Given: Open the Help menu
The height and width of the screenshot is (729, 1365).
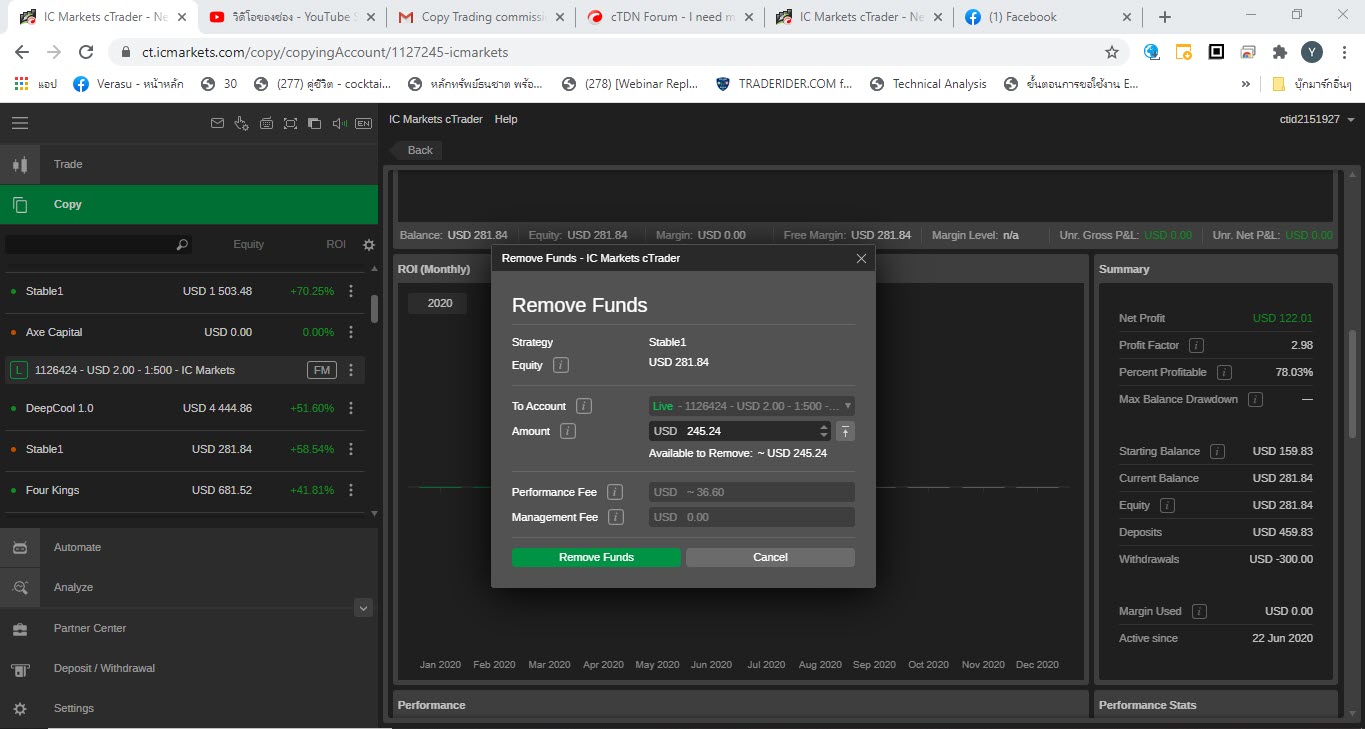Looking at the screenshot, I should pos(506,119).
